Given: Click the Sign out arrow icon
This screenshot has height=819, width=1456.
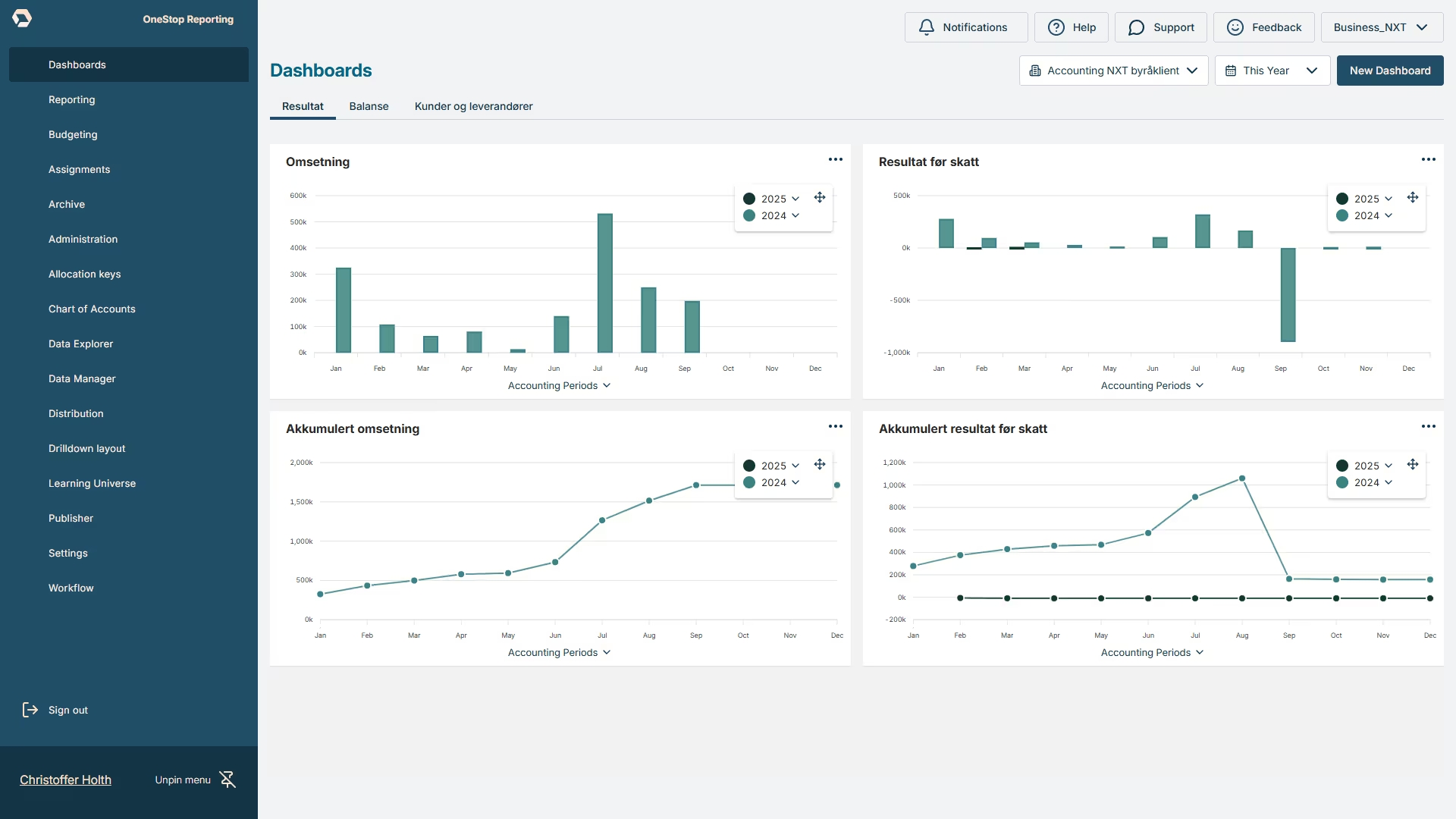Looking at the screenshot, I should click(x=30, y=710).
